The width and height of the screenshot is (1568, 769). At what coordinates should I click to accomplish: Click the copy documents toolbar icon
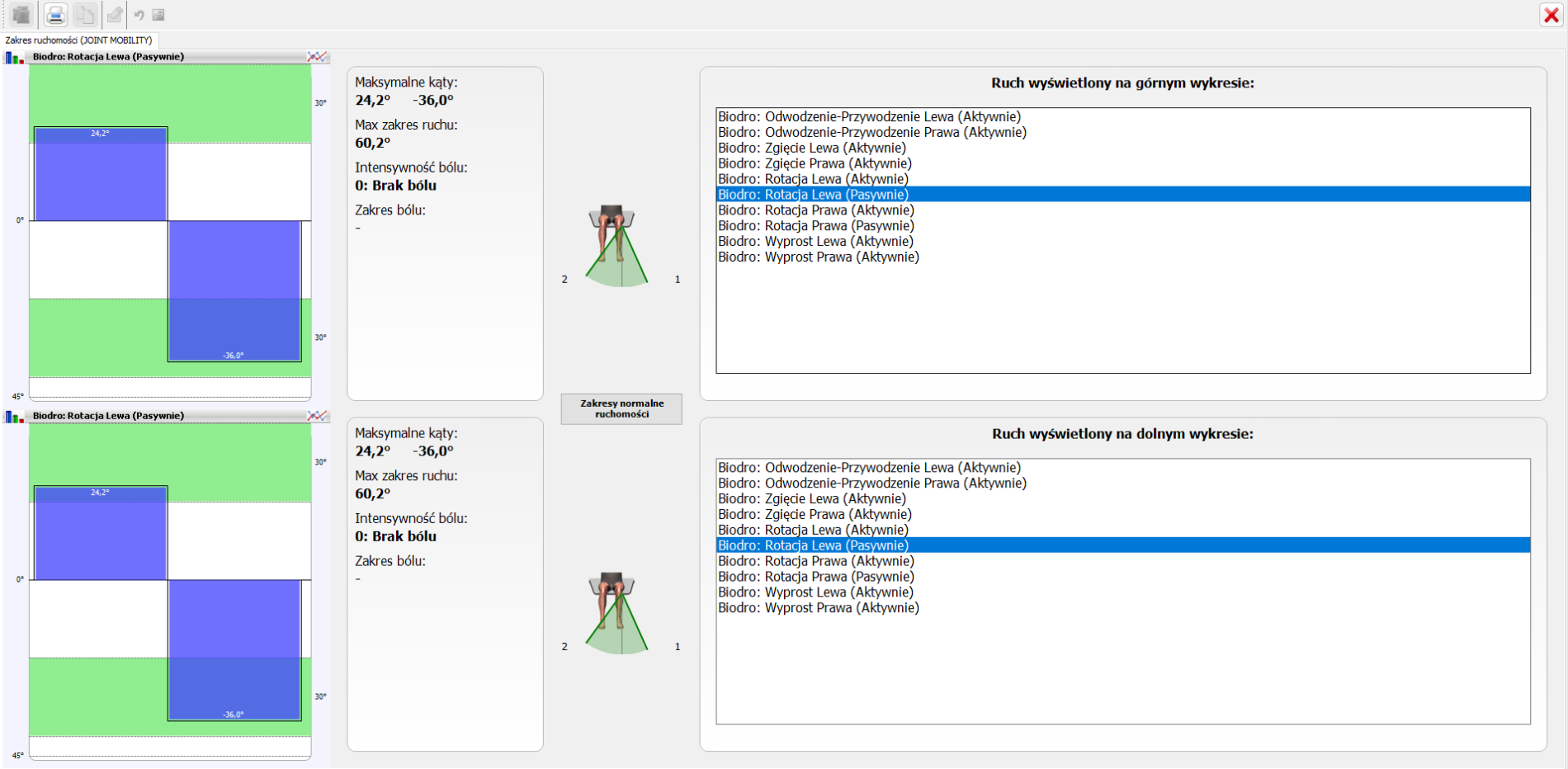pyautogui.click(x=84, y=14)
